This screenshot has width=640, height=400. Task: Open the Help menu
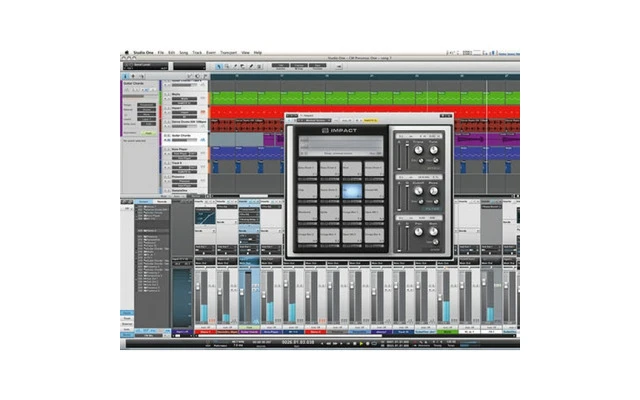(258, 53)
